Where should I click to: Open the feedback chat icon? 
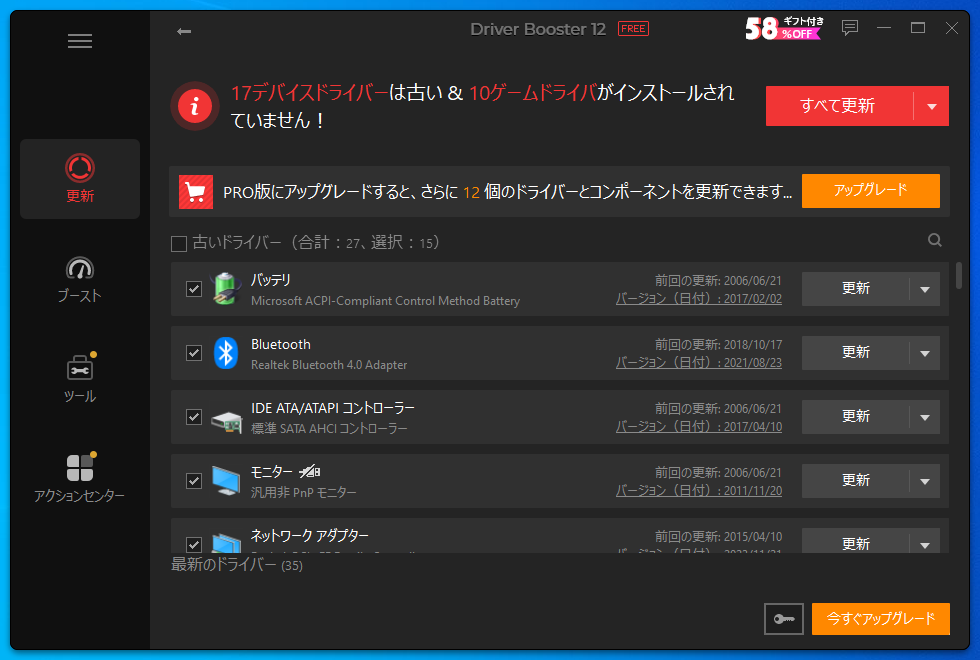[849, 28]
